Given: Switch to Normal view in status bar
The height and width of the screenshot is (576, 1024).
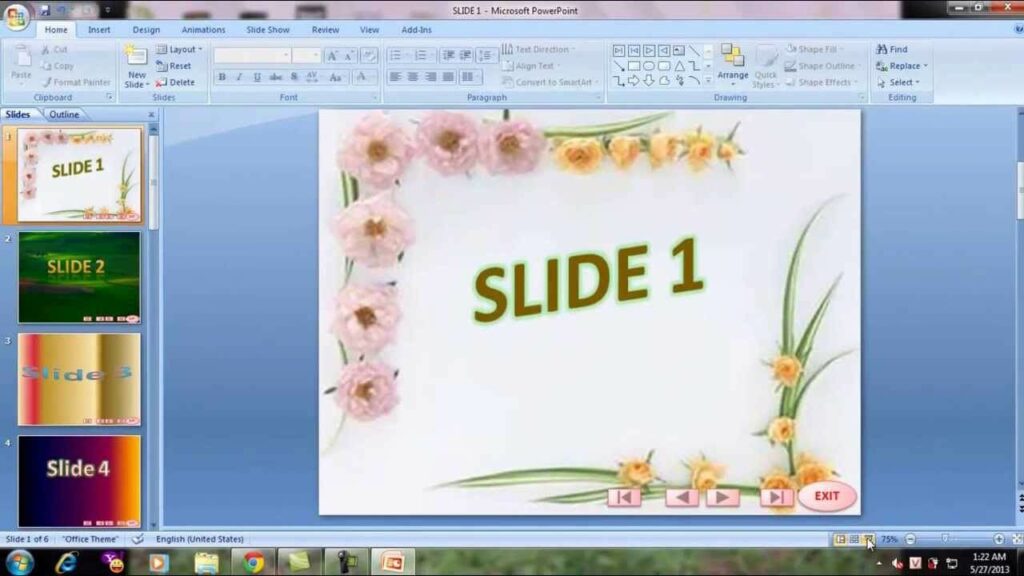Looking at the screenshot, I should click(840, 539).
